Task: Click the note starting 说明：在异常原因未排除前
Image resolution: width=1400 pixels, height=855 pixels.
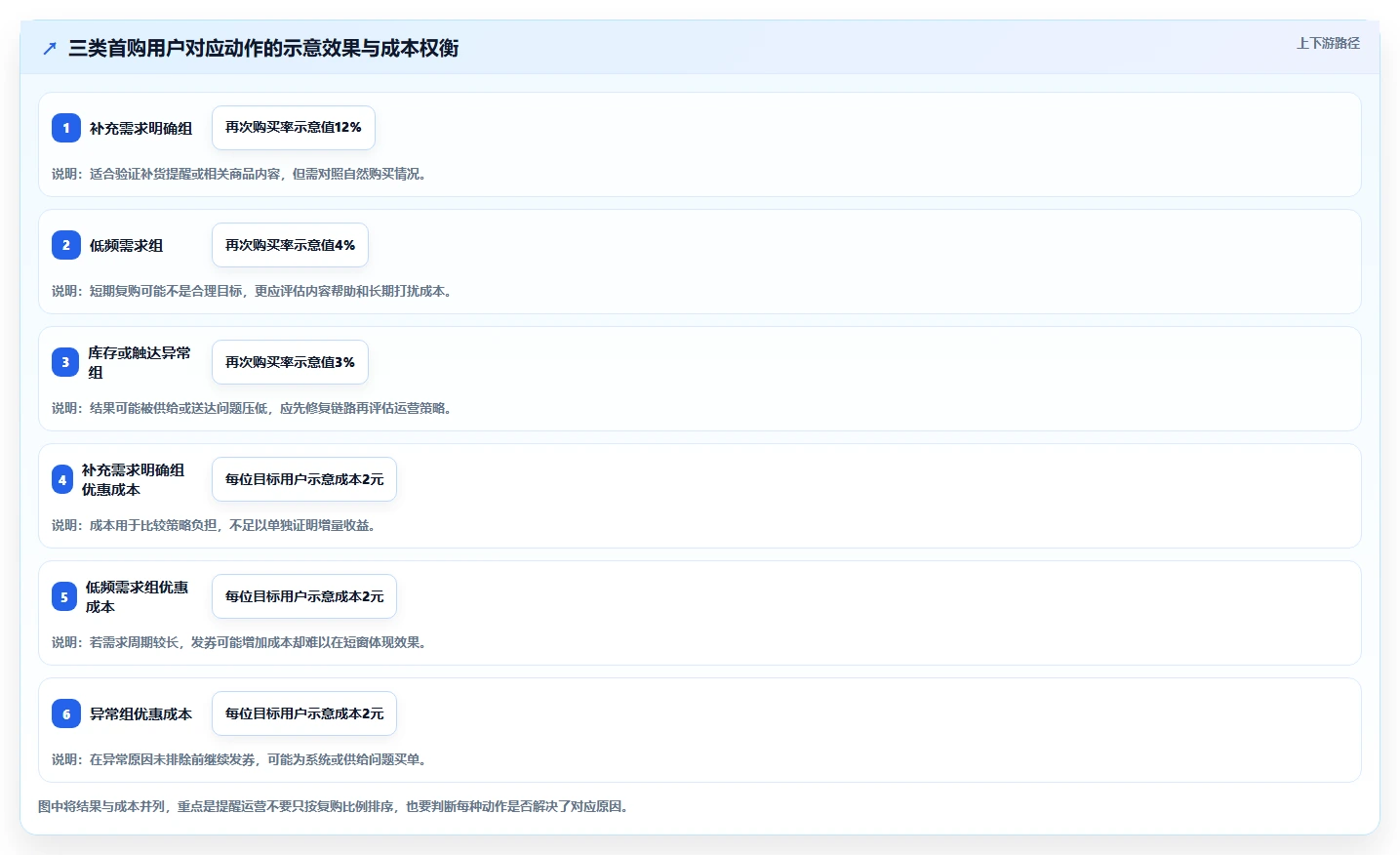Action: tap(239, 759)
